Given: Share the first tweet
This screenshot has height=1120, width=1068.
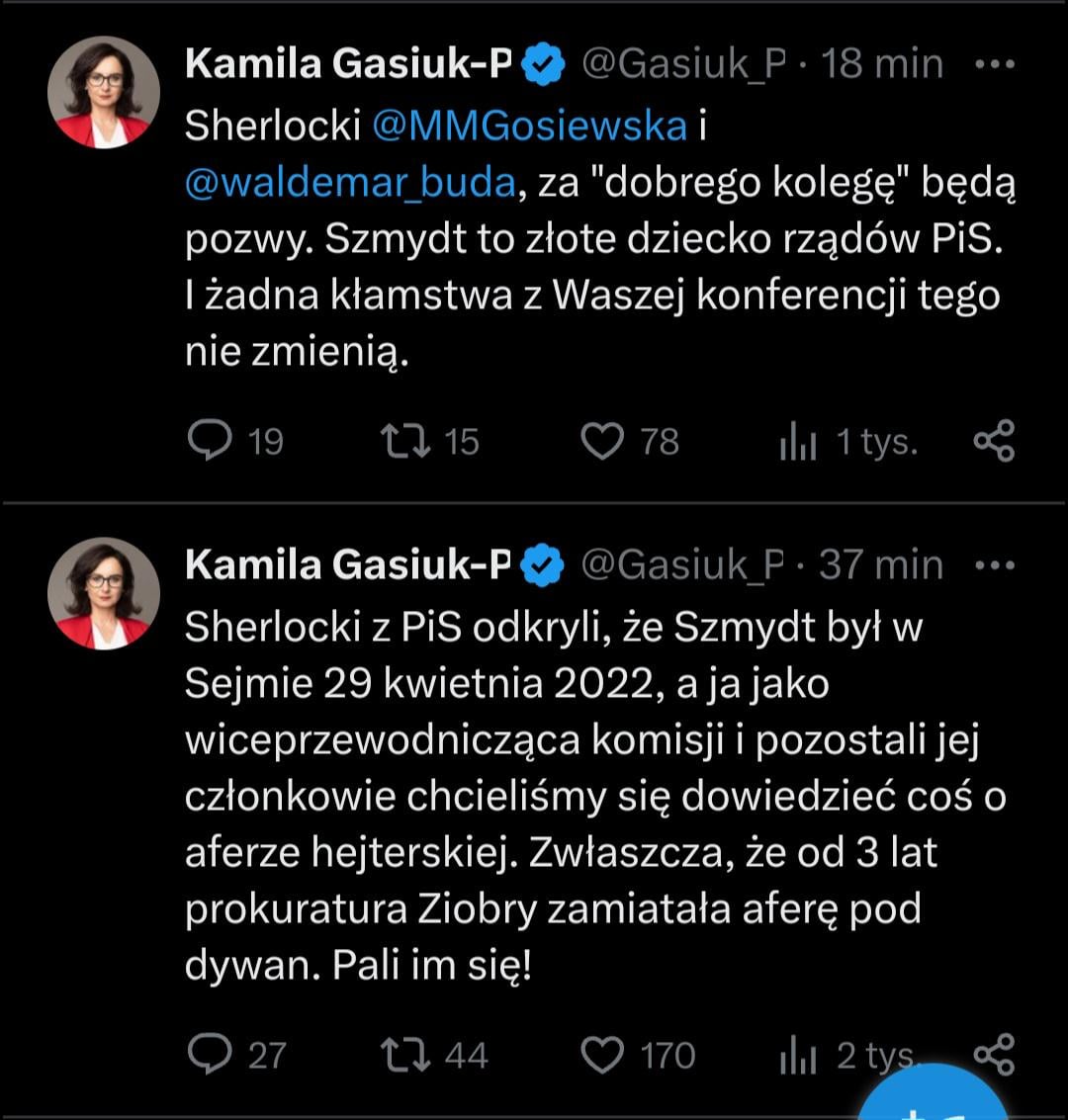Looking at the screenshot, I should pos(994,440).
